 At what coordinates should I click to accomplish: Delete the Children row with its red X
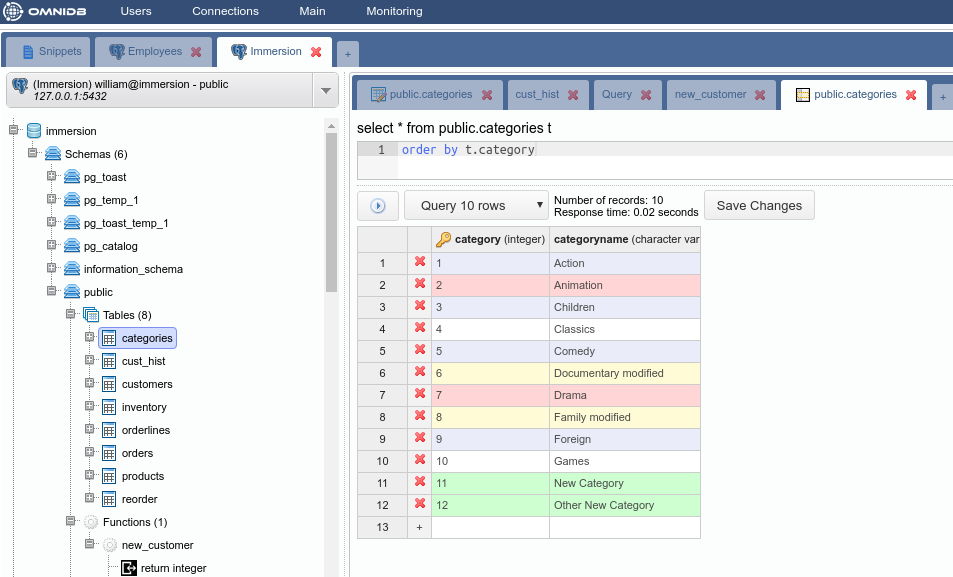pos(419,305)
